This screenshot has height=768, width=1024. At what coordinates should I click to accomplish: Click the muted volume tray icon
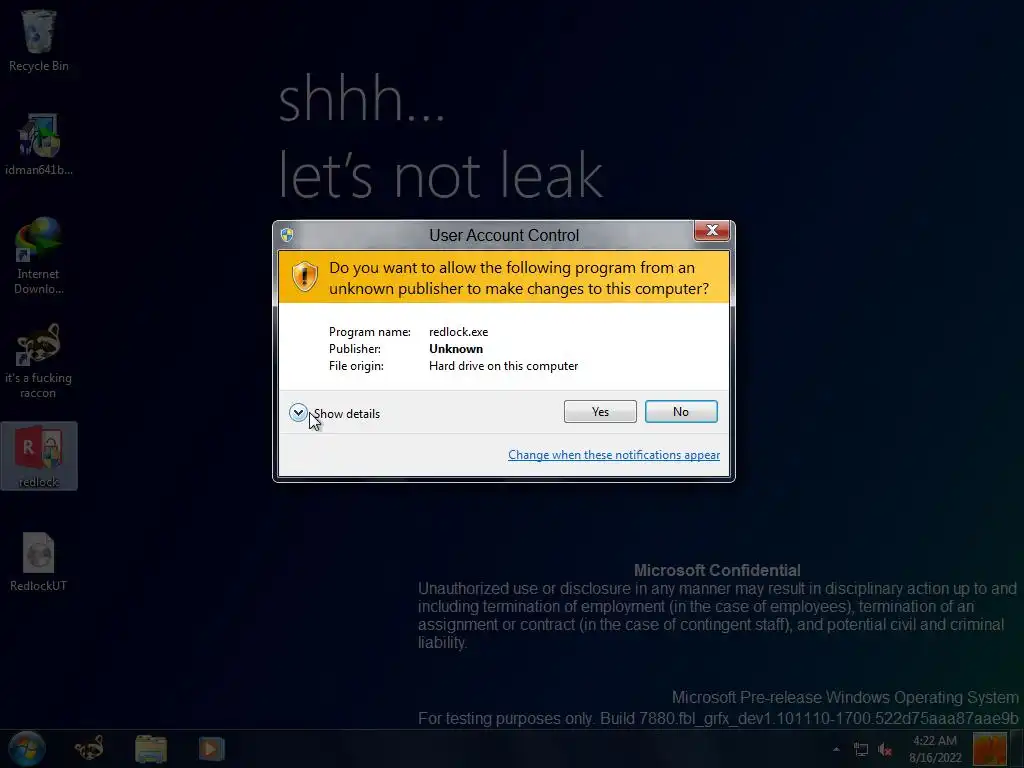click(x=886, y=750)
